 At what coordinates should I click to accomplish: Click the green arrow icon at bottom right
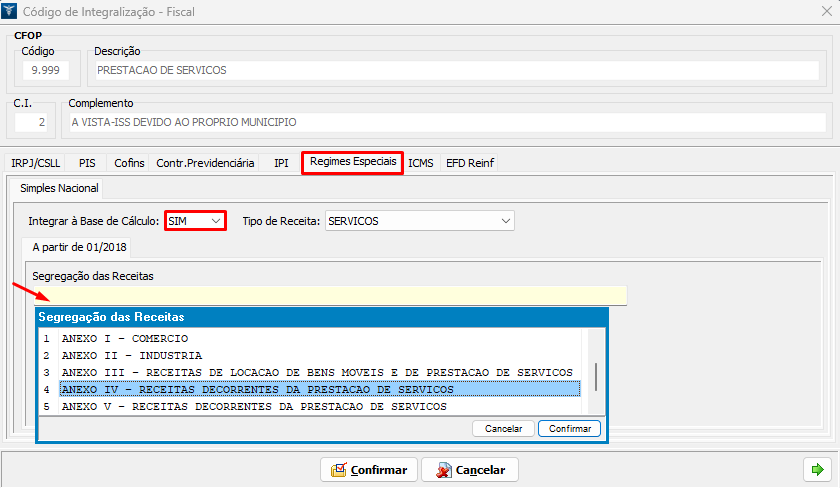(817, 469)
